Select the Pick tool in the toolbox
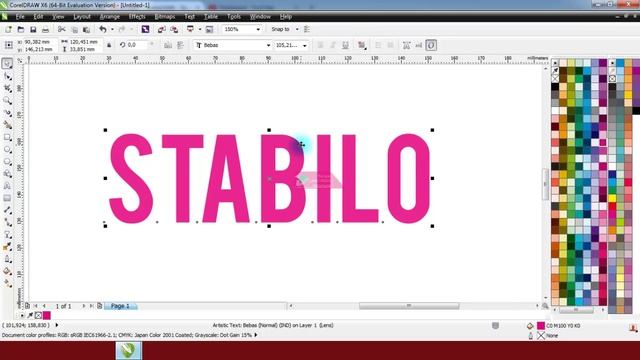Viewport: 640px width, 360px height. pos(7,64)
